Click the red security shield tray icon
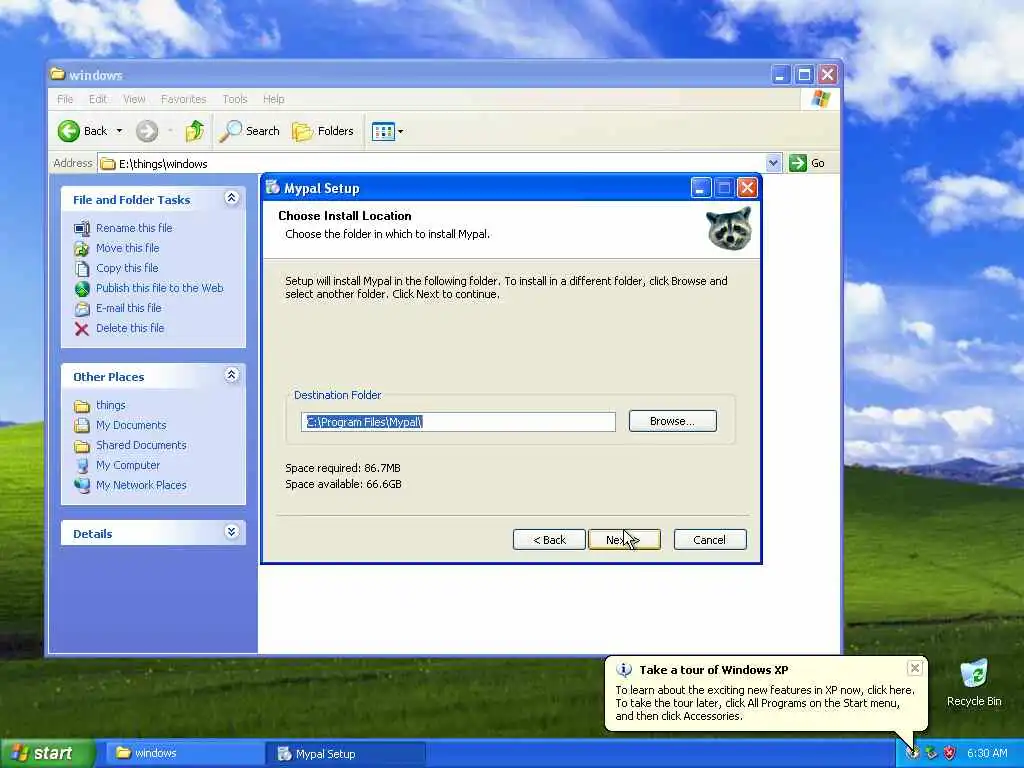Viewport: 1024px width, 768px height. click(950, 753)
